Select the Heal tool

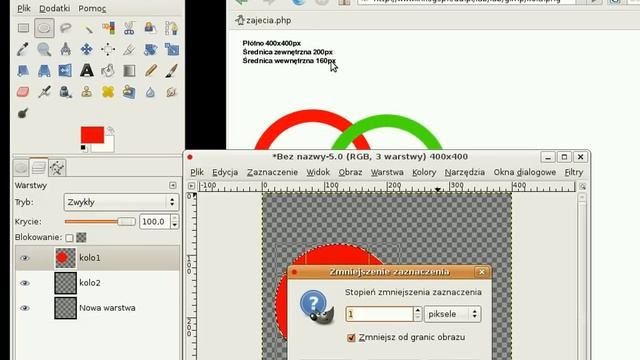[108, 92]
